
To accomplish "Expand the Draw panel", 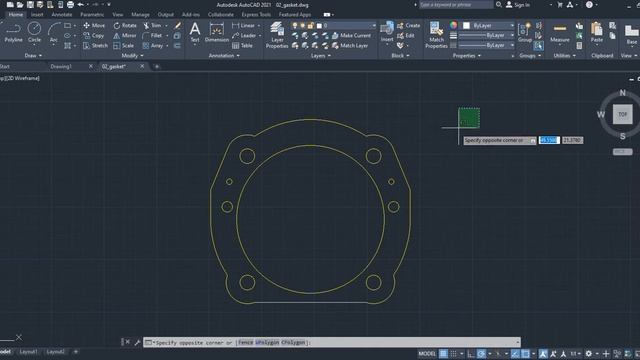I will point(33,56).
